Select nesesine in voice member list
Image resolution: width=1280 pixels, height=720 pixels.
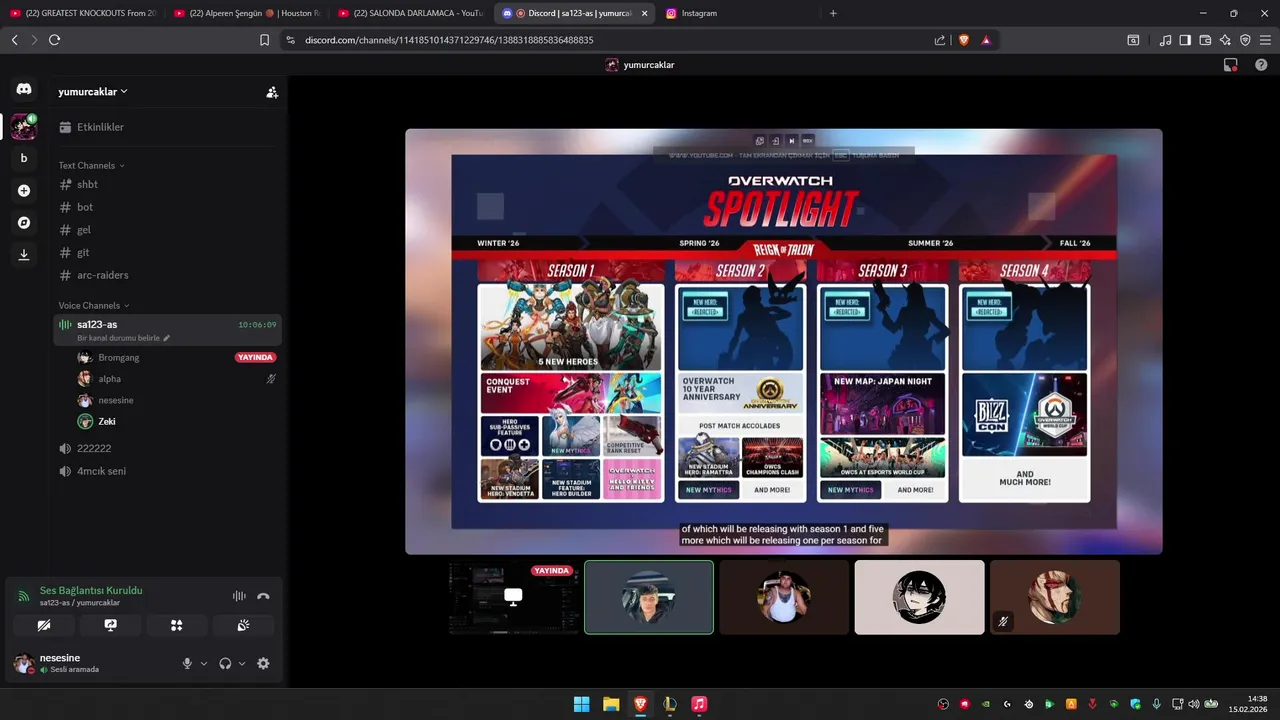coord(176,400)
